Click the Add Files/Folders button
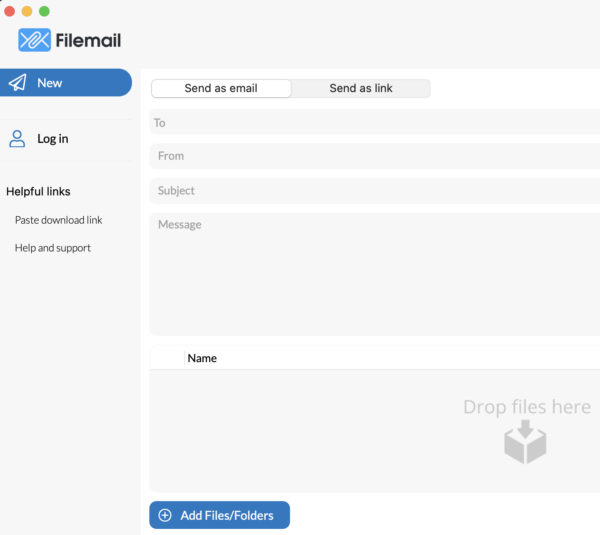 pyautogui.click(x=220, y=515)
